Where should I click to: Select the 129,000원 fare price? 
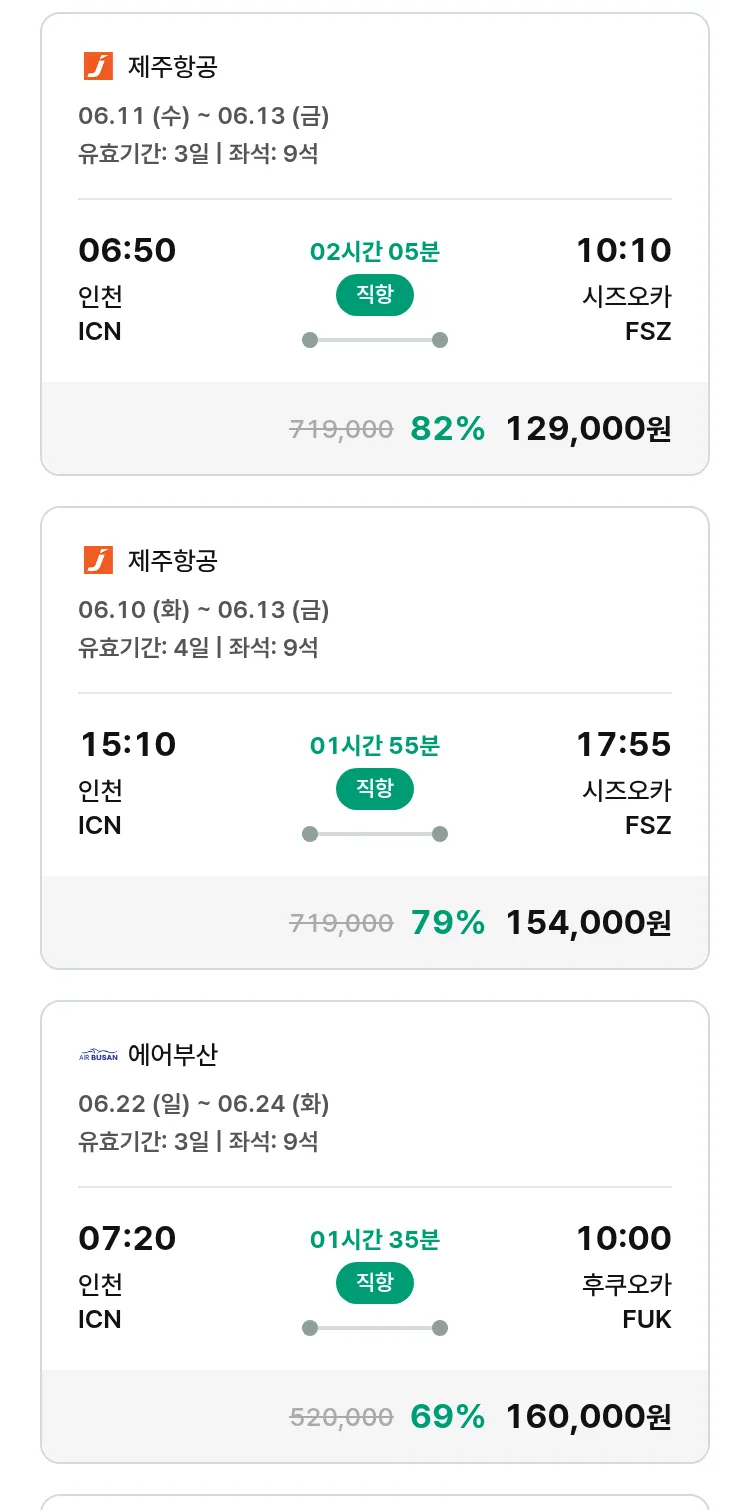(x=588, y=429)
